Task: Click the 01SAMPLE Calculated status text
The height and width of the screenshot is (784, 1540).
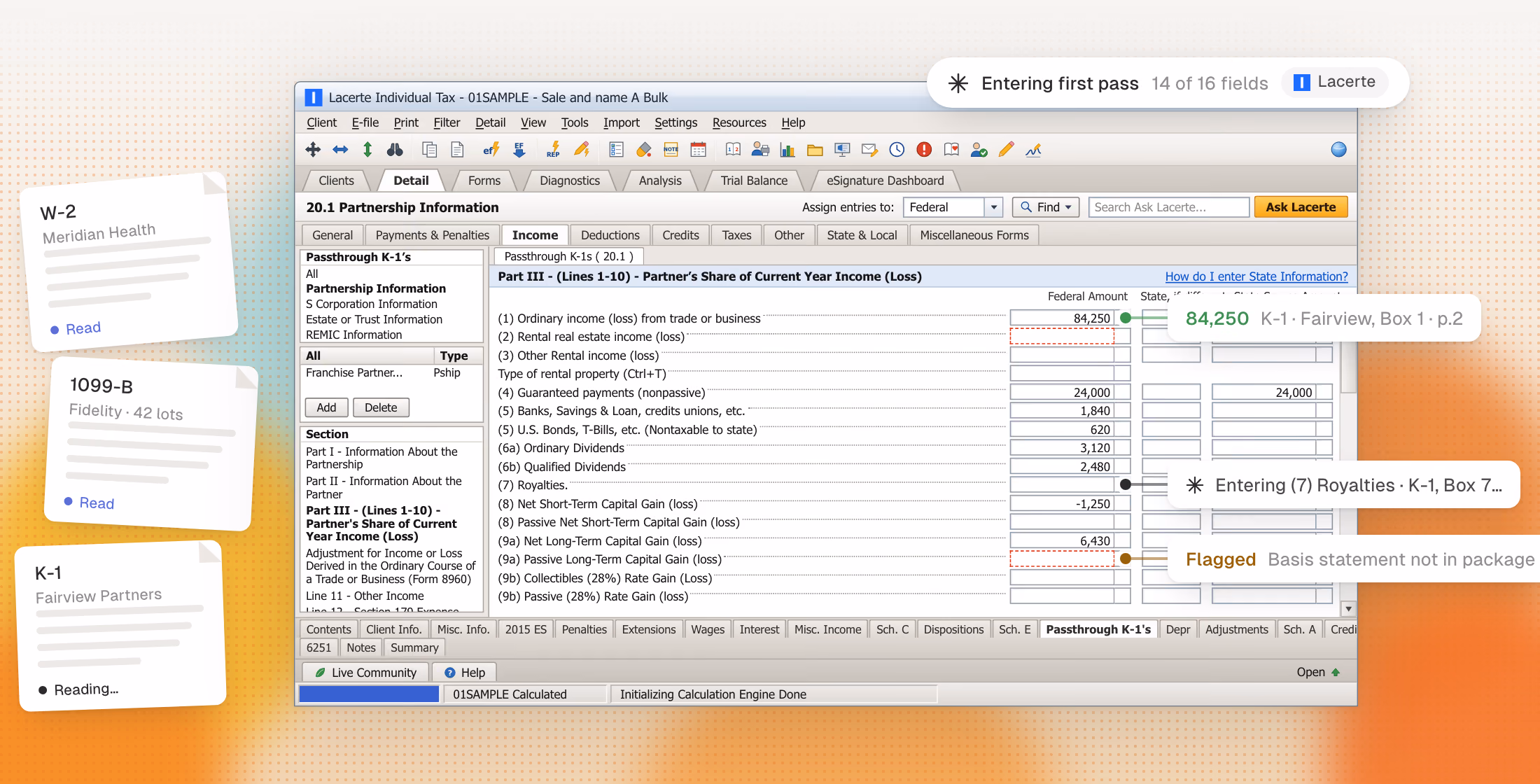Action: (x=510, y=694)
